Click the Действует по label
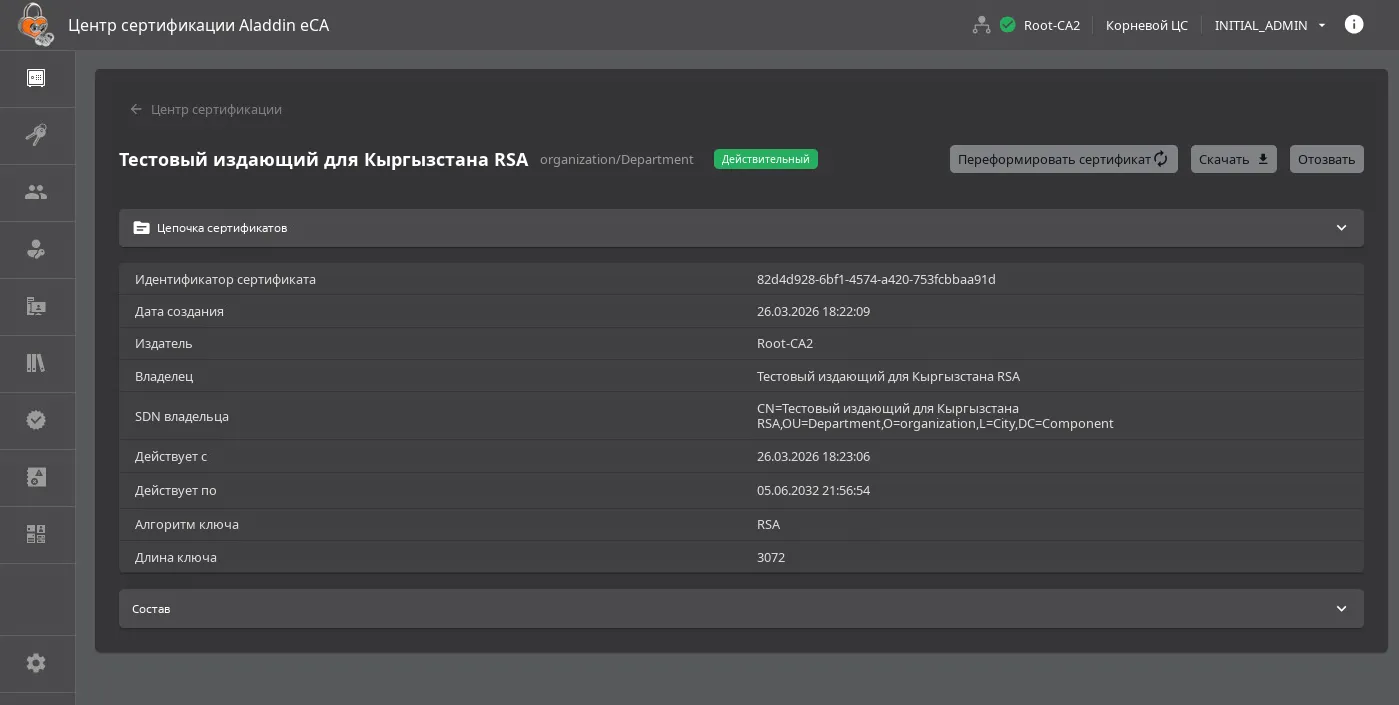 176,490
